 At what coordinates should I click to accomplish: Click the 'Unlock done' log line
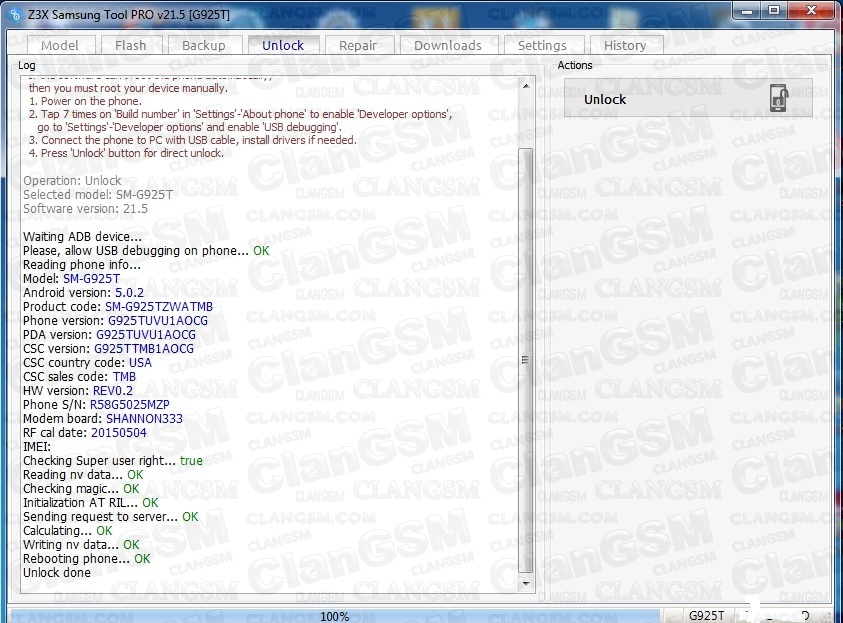(x=57, y=572)
